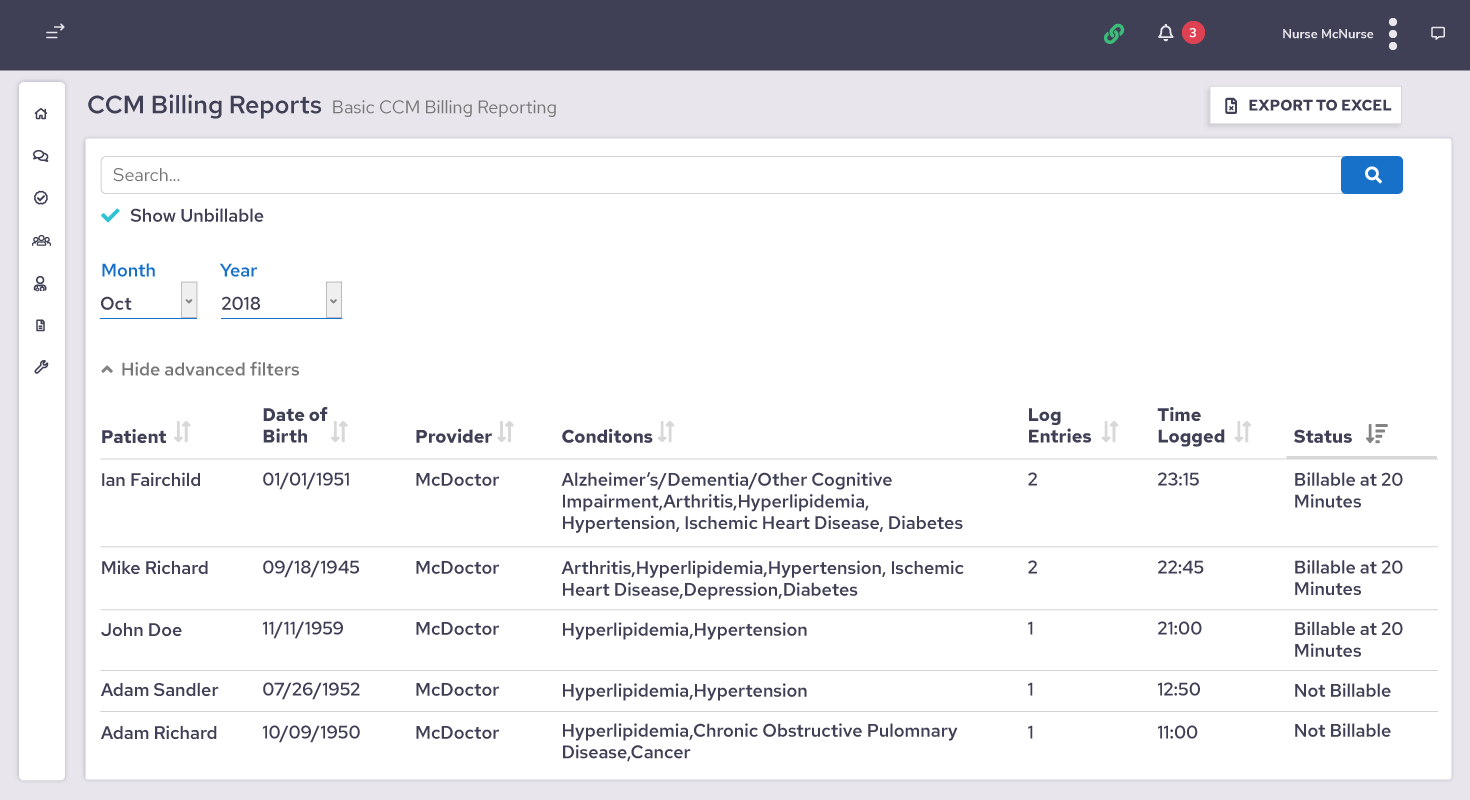The width and height of the screenshot is (1470, 800).
Task: Open the doctor/provider sidebar icon
Action: click(41, 284)
